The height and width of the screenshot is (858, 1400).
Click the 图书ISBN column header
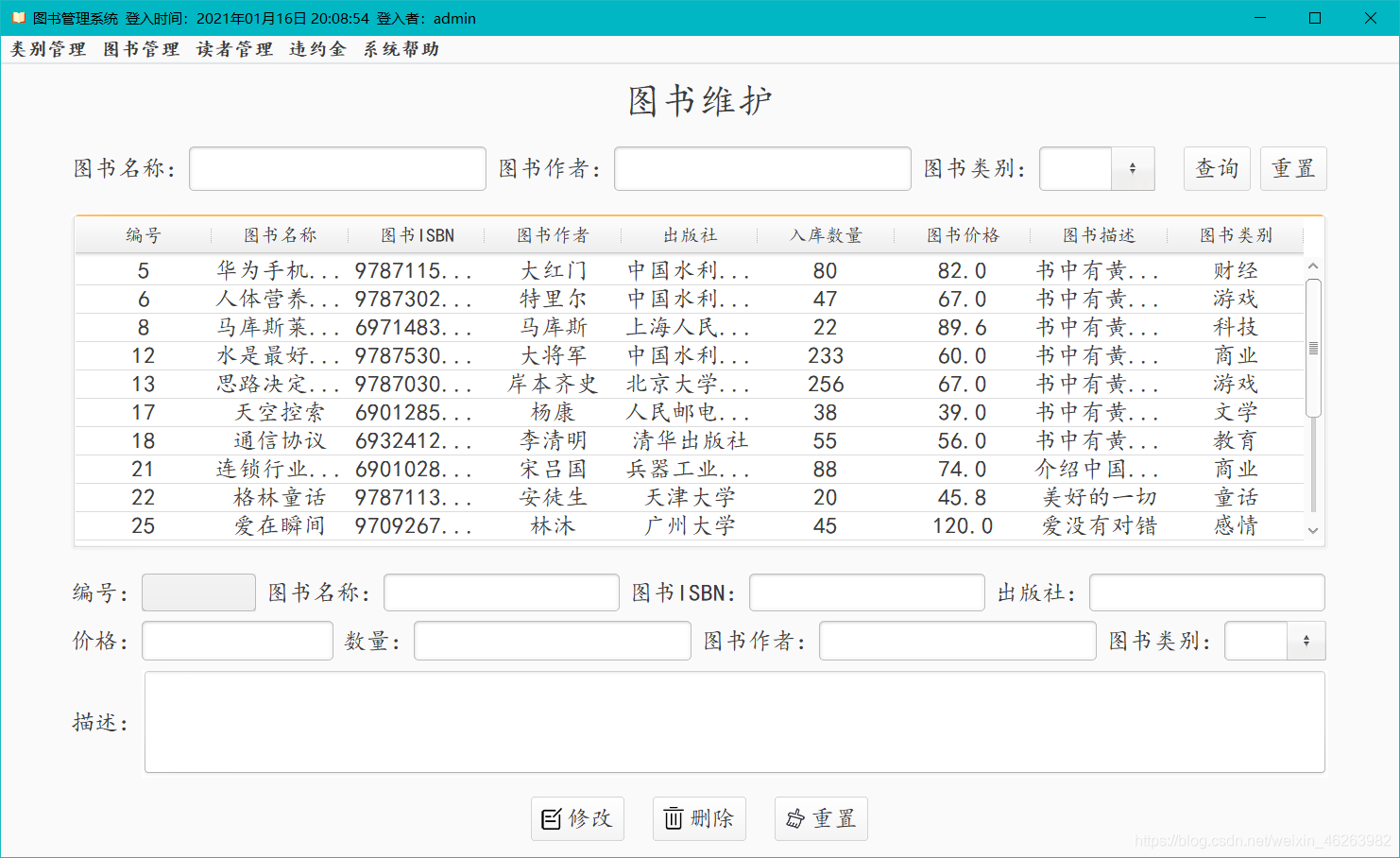click(417, 235)
